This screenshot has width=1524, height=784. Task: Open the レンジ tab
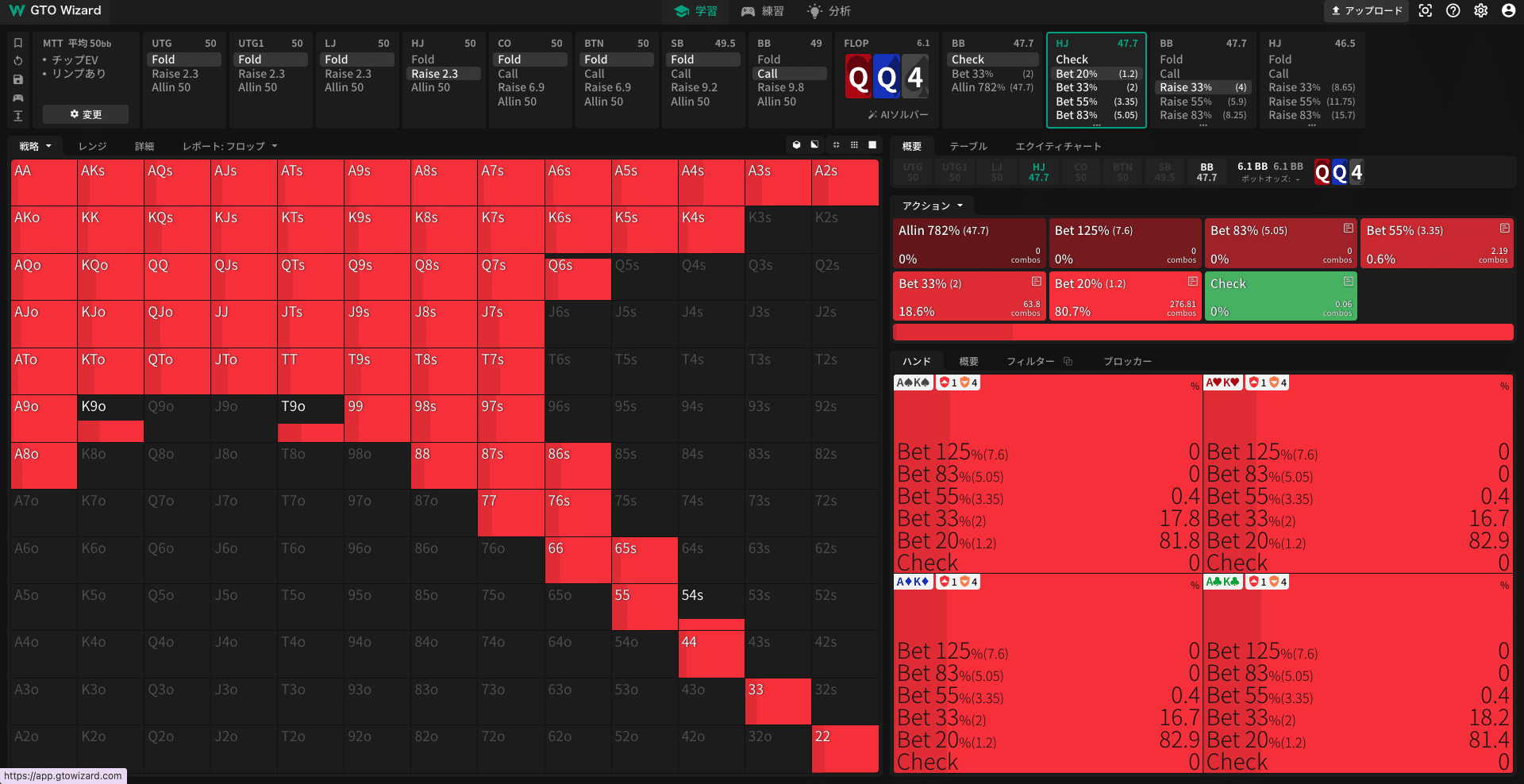click(92, 146)
